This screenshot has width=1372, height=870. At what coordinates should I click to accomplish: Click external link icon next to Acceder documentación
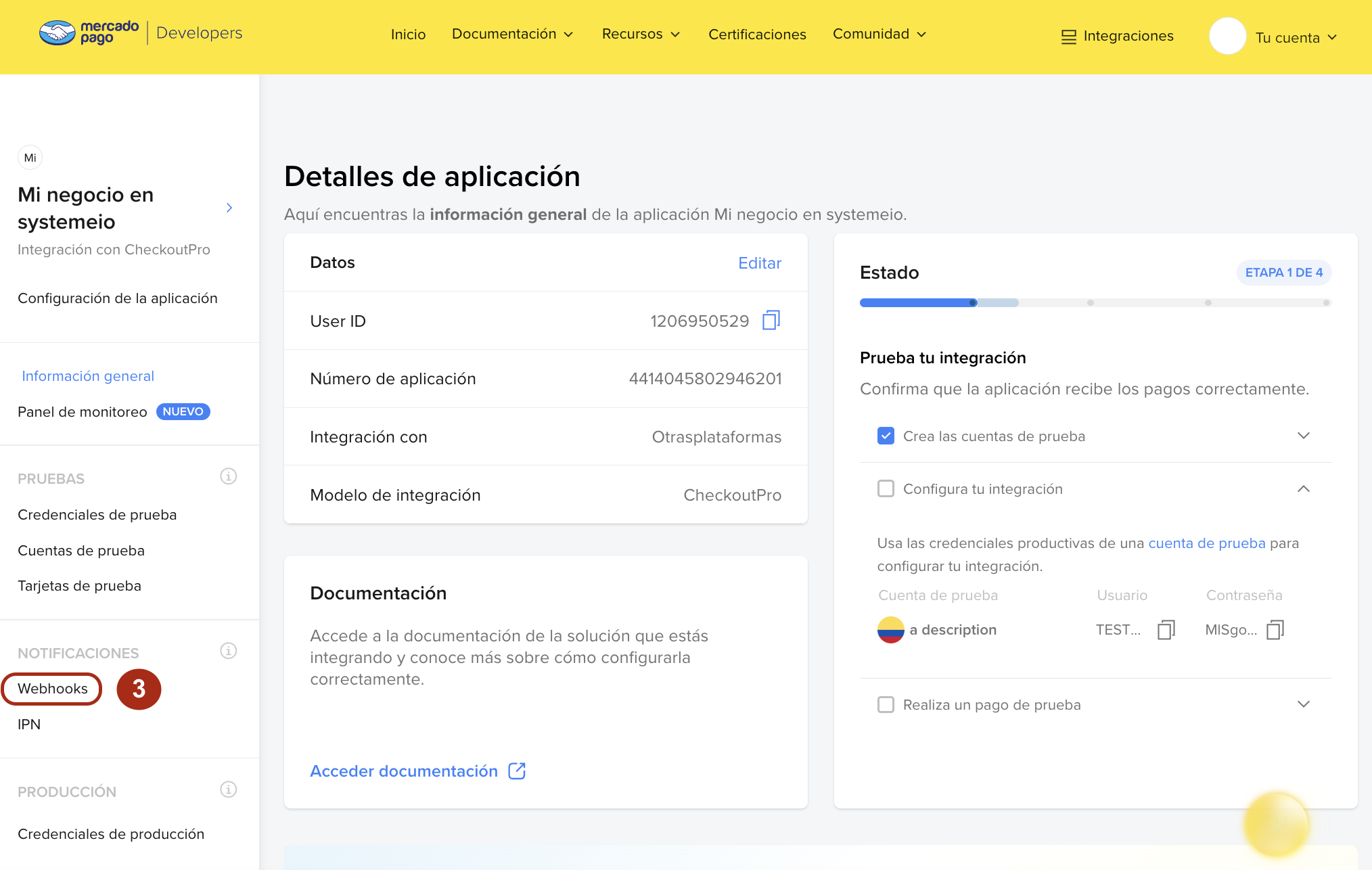click(x=517, y=771)
